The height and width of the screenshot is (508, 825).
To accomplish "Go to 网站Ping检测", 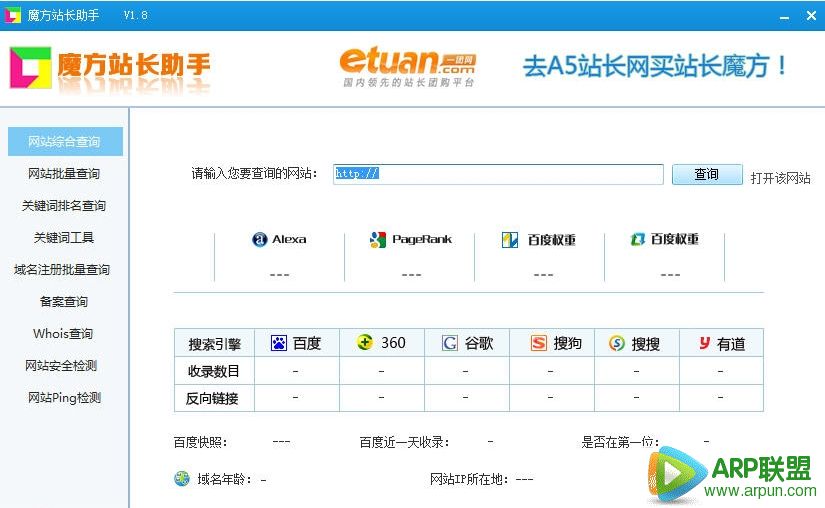I will [x=64, y=398].
